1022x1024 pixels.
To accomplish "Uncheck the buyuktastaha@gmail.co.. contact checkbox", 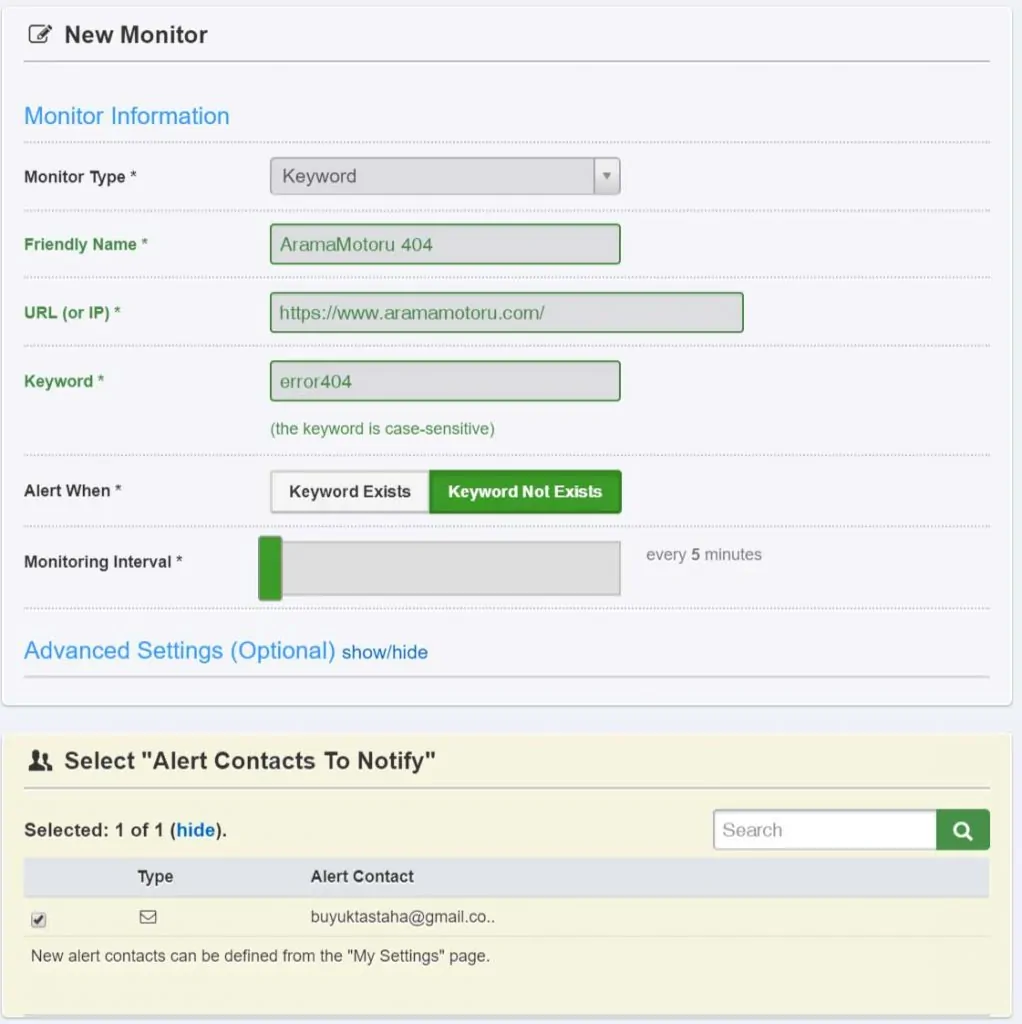I will (39, 920).
